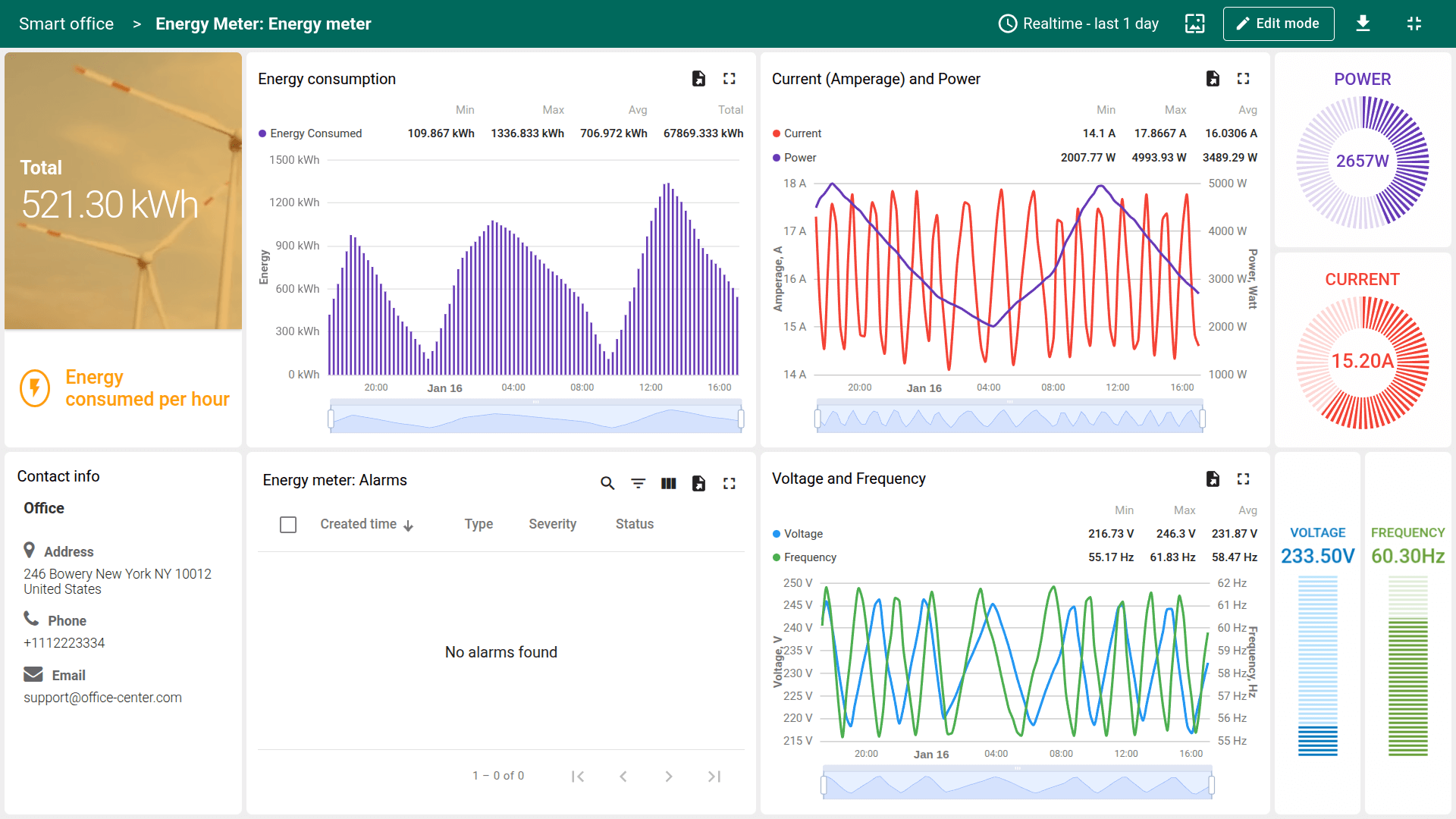The width and height of the screenshot is (1456, 819).
Task: Show alarm columns selector icon
Action: (x=668, y=483)
